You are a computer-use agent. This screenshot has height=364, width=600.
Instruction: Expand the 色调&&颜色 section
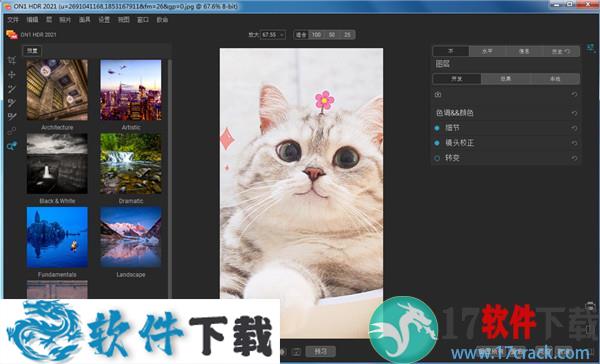[455, 113]
